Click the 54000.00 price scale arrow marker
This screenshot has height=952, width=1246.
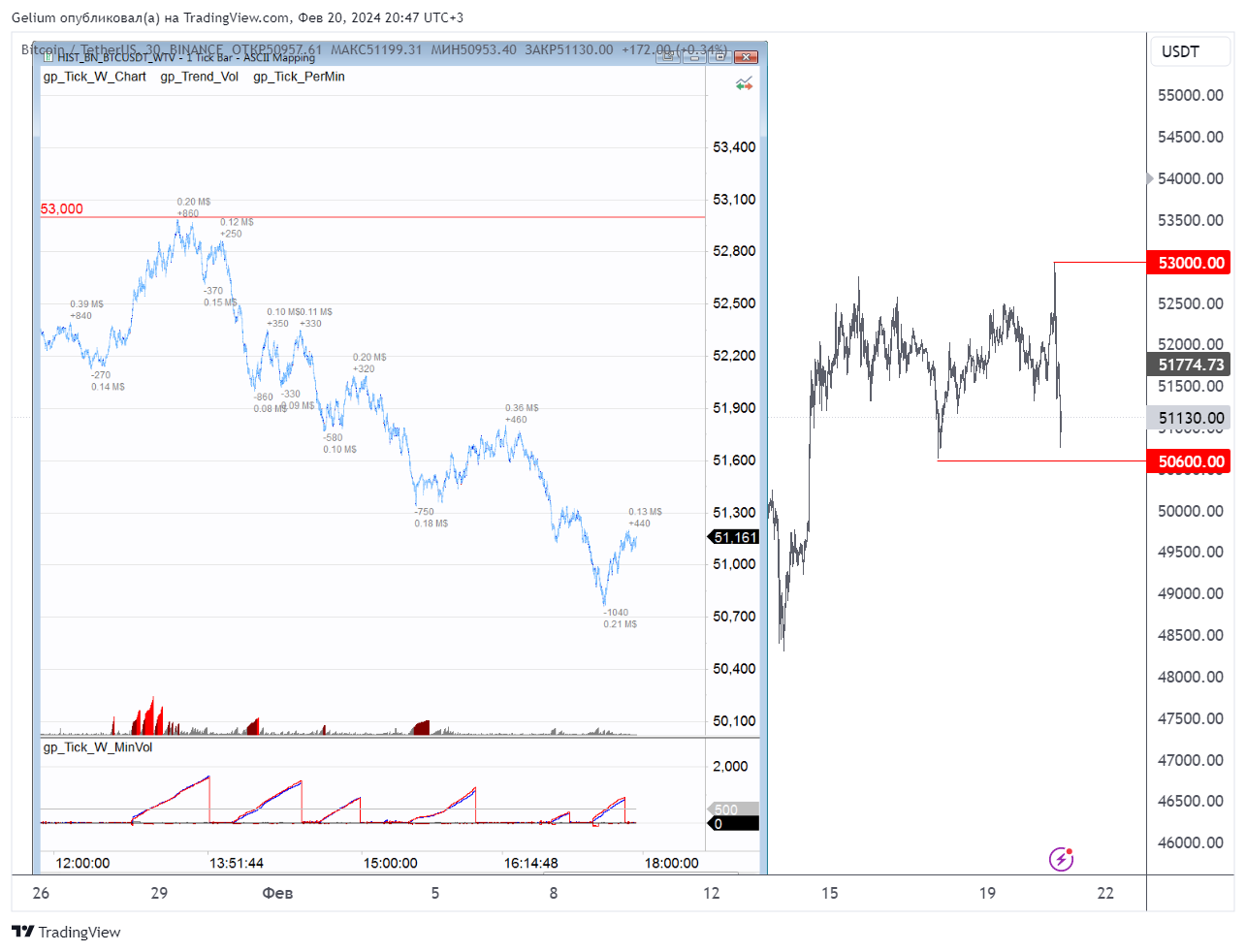1150,178
